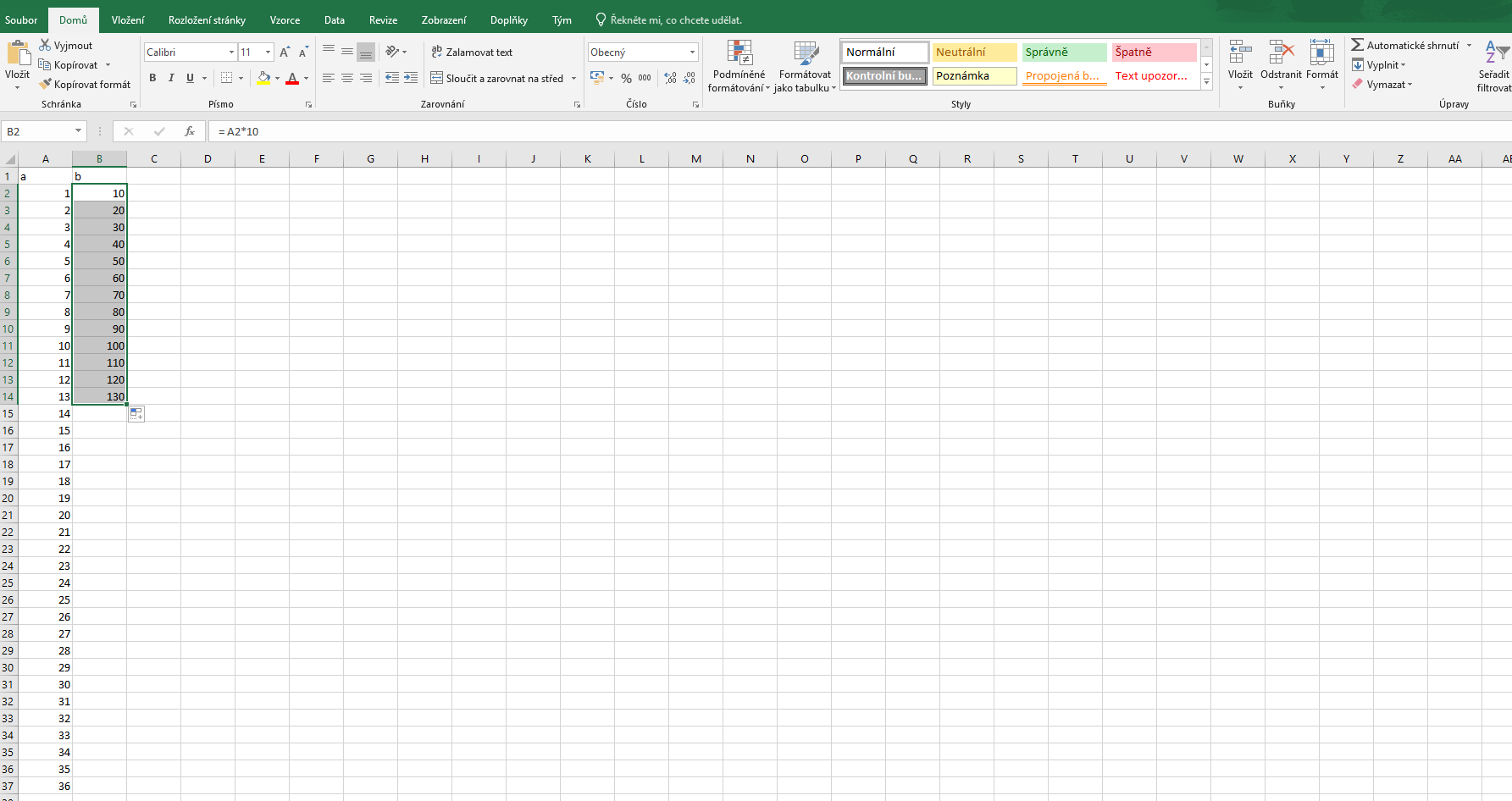Click Formátovat jako tabulku
This screenshot has height=801, width=1512.
coord(805,66)
